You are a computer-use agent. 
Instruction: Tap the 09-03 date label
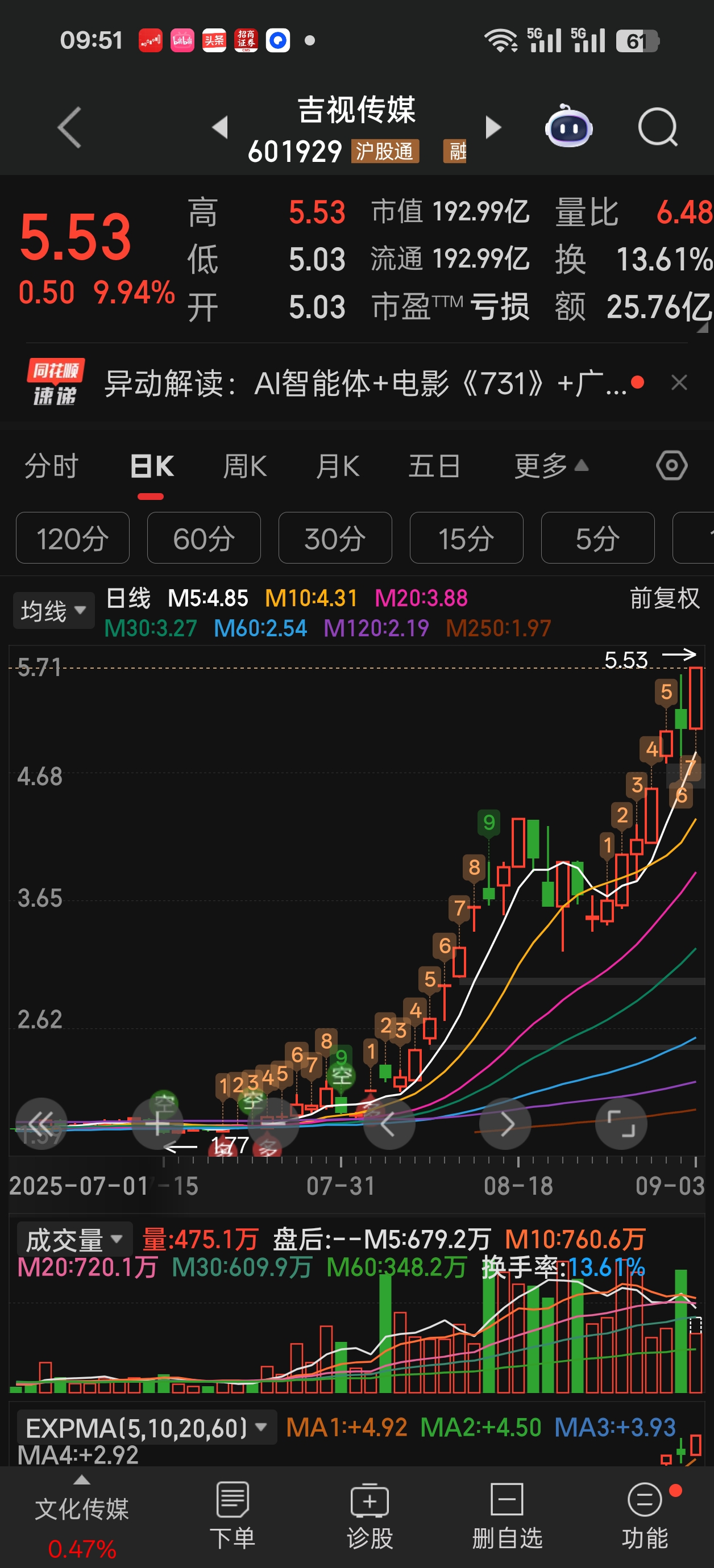[670, 1186]
